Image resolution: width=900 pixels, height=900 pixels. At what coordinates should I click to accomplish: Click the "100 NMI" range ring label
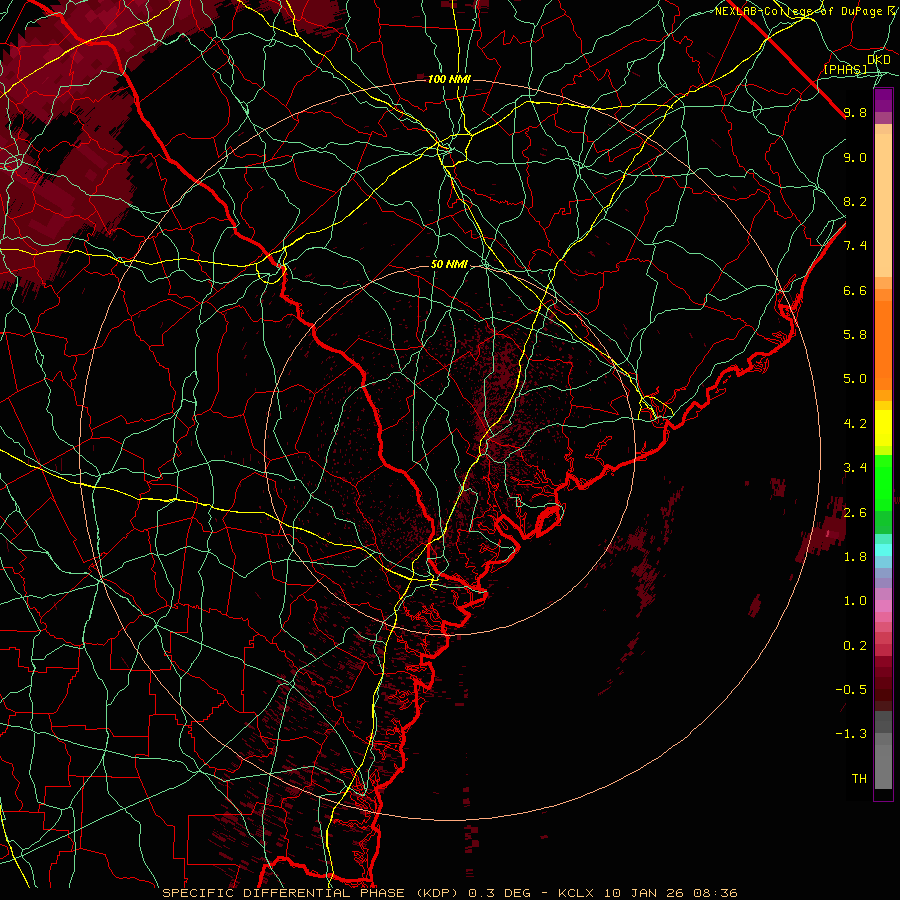[449, 79]
